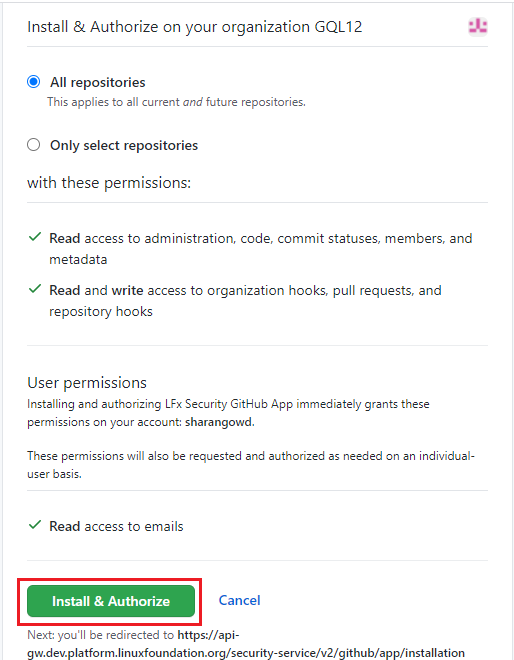
Task: Choose the Only select repositories radio button
Action: [x=34, y=145]
